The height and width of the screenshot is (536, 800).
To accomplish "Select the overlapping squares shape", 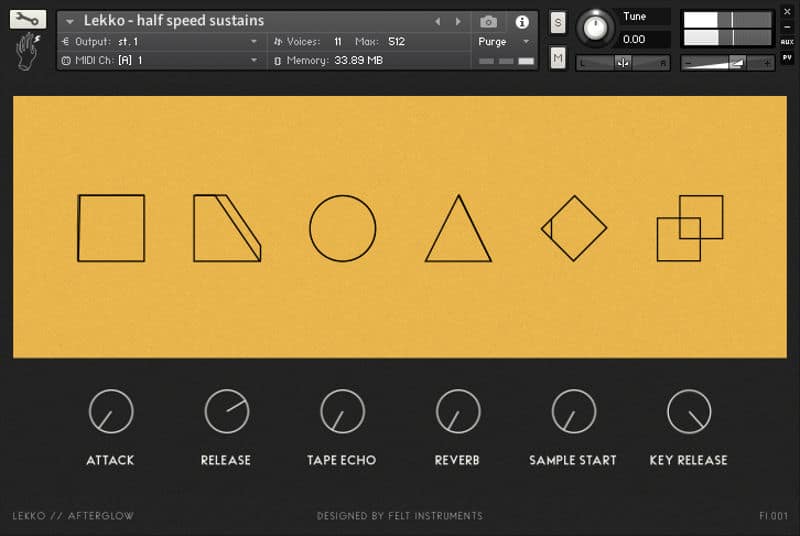I will click(x=690, y=228).
